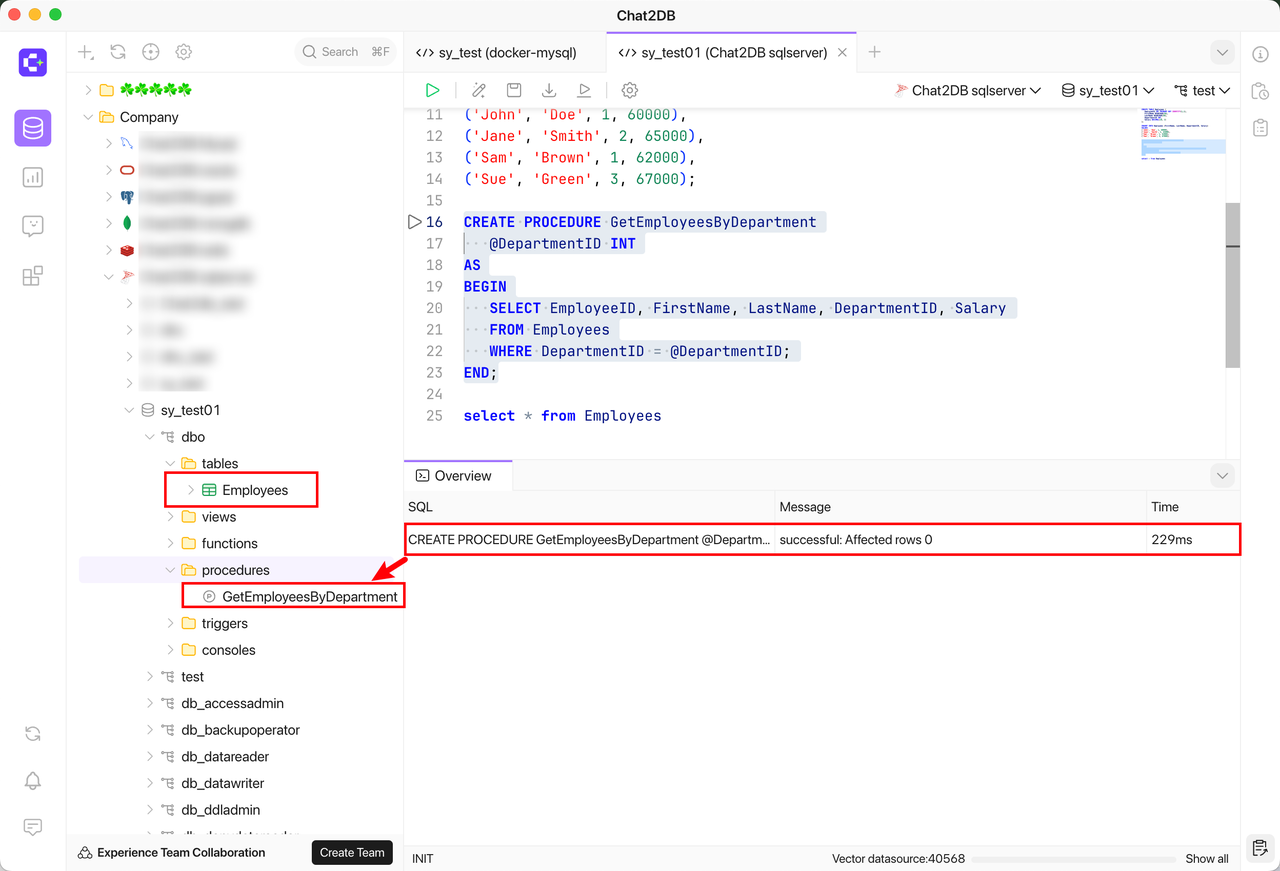Add a new console tab
This screenshot has height=871, width=1280.
point(874,52)
